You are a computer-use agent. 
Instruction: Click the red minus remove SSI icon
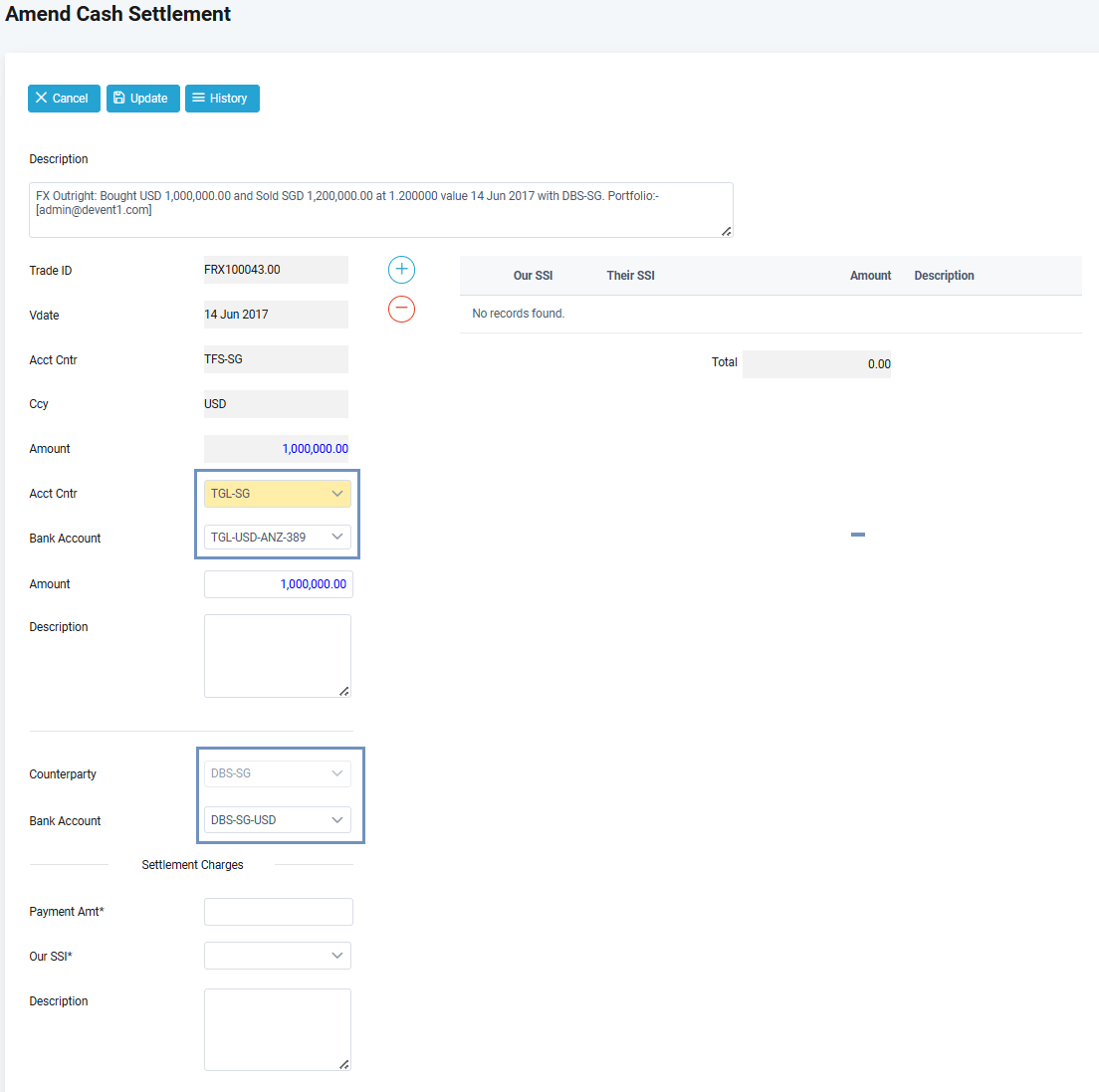401,310
